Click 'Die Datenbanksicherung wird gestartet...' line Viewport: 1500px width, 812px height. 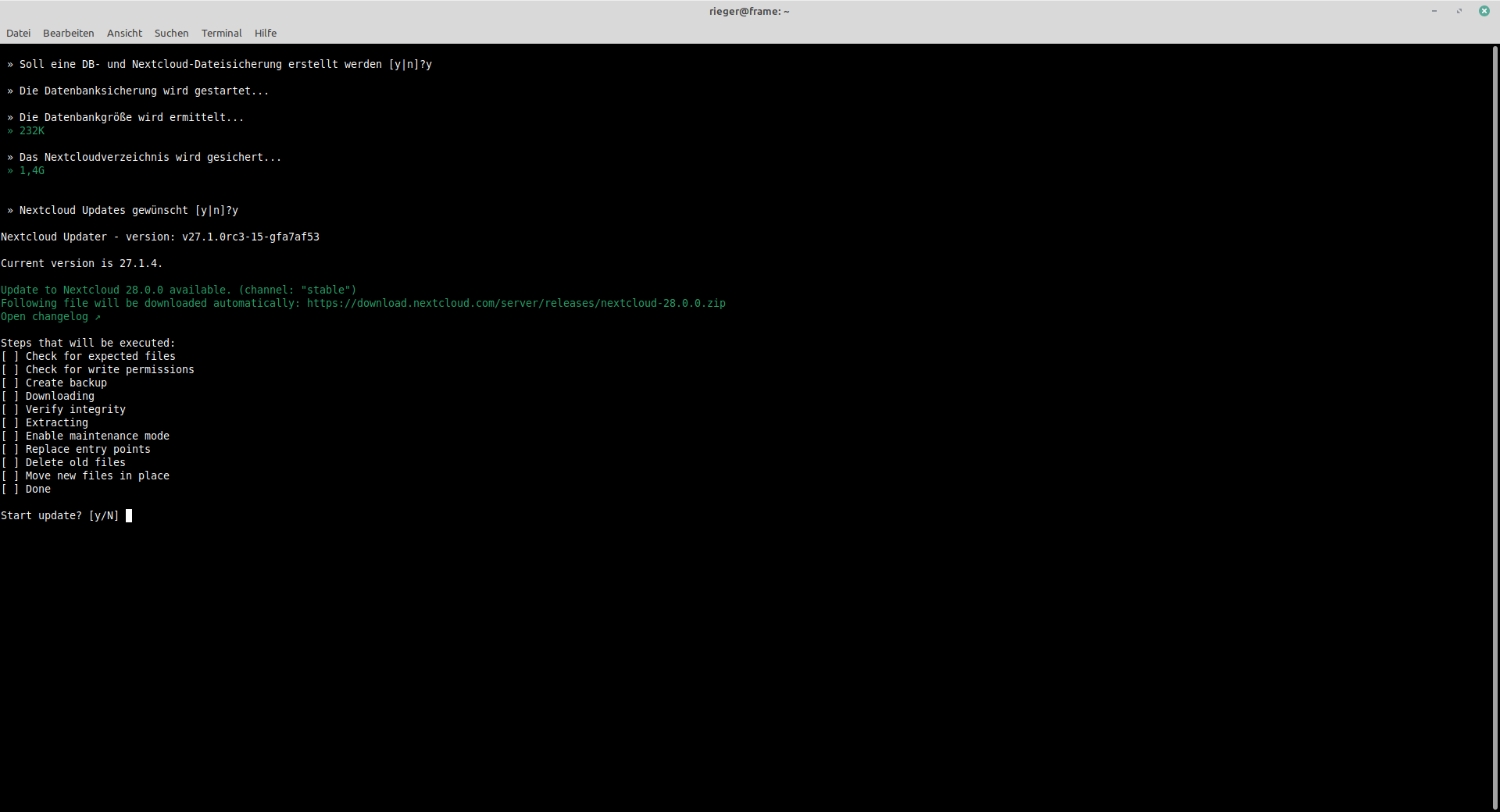[138, 91]
